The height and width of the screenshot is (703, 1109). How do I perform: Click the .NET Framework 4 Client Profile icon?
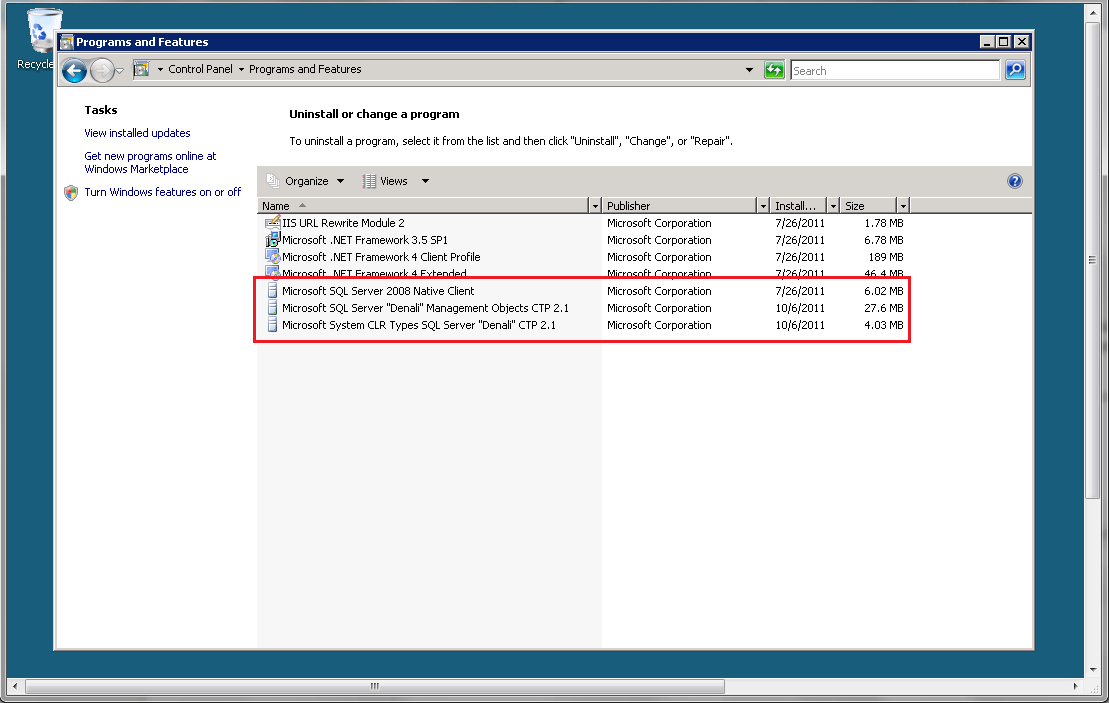[x=272, y=257]
